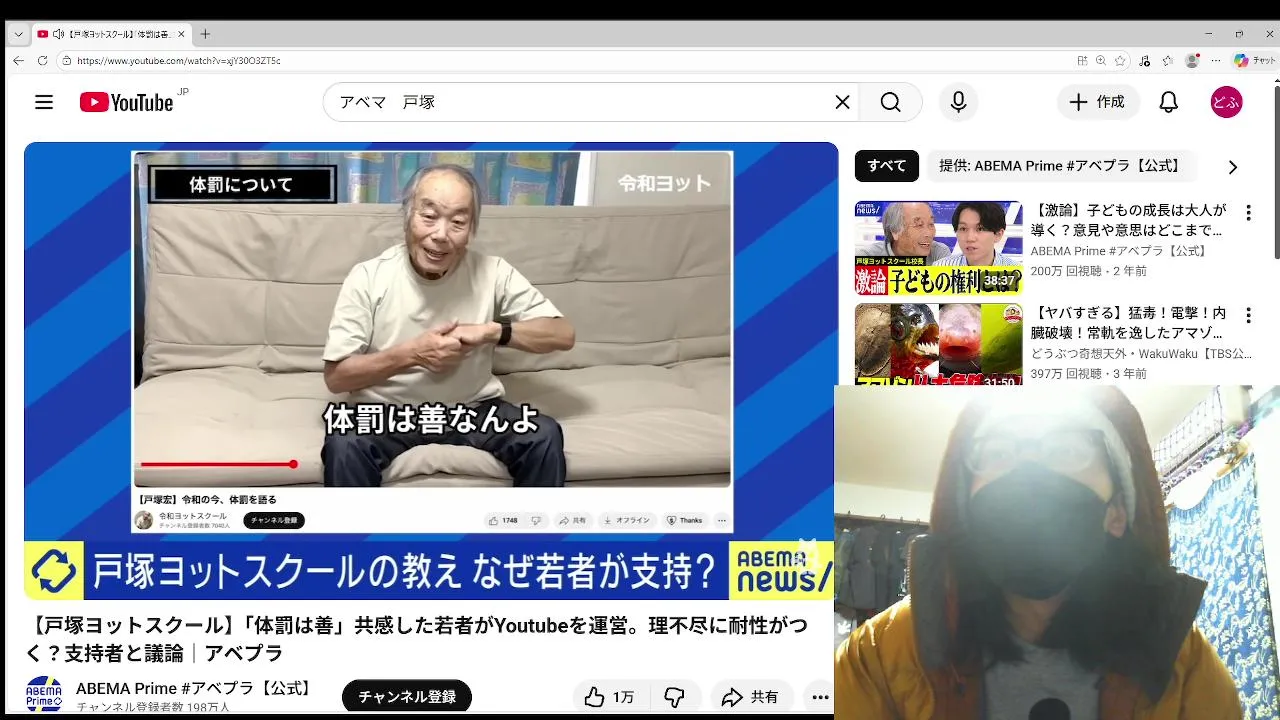1280x720 pixels.
Task: Subscribe with the チャンネル登録 button
Action: tap(407, 696)
